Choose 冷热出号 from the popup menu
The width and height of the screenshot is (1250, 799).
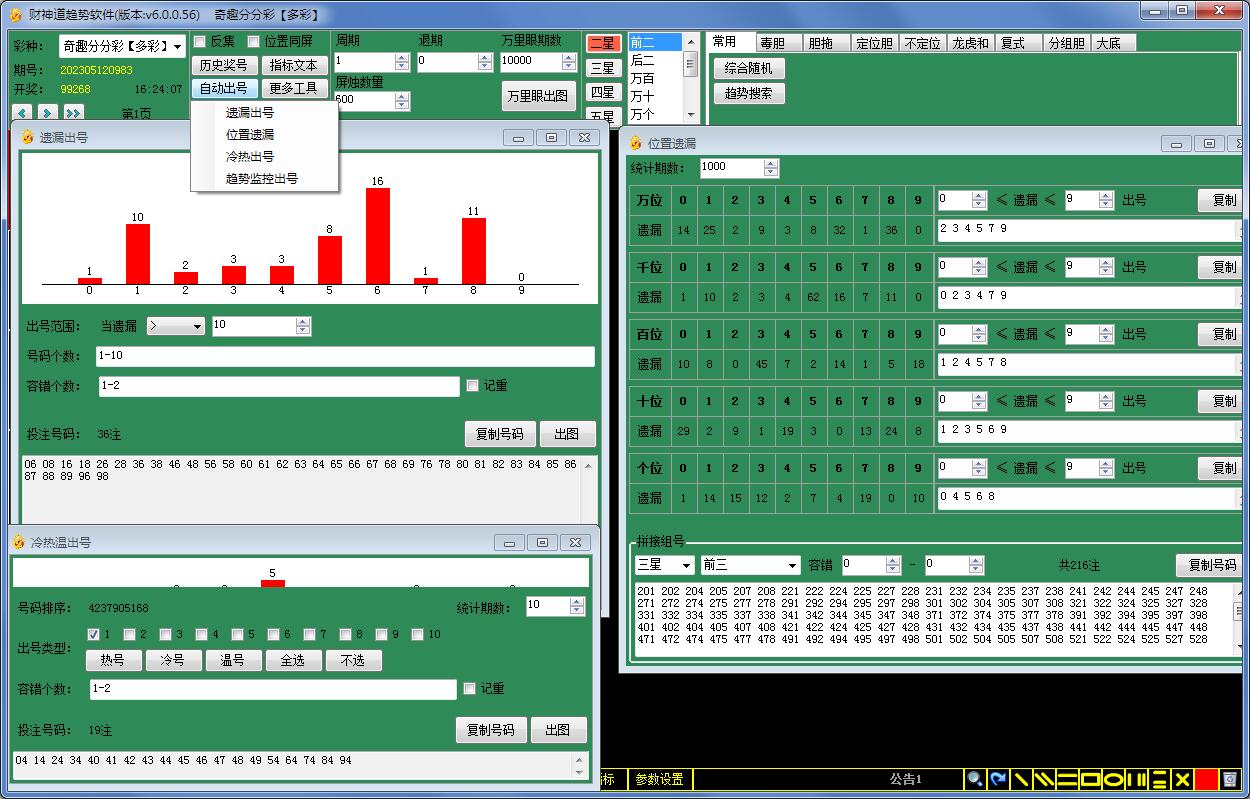[250, 157]
